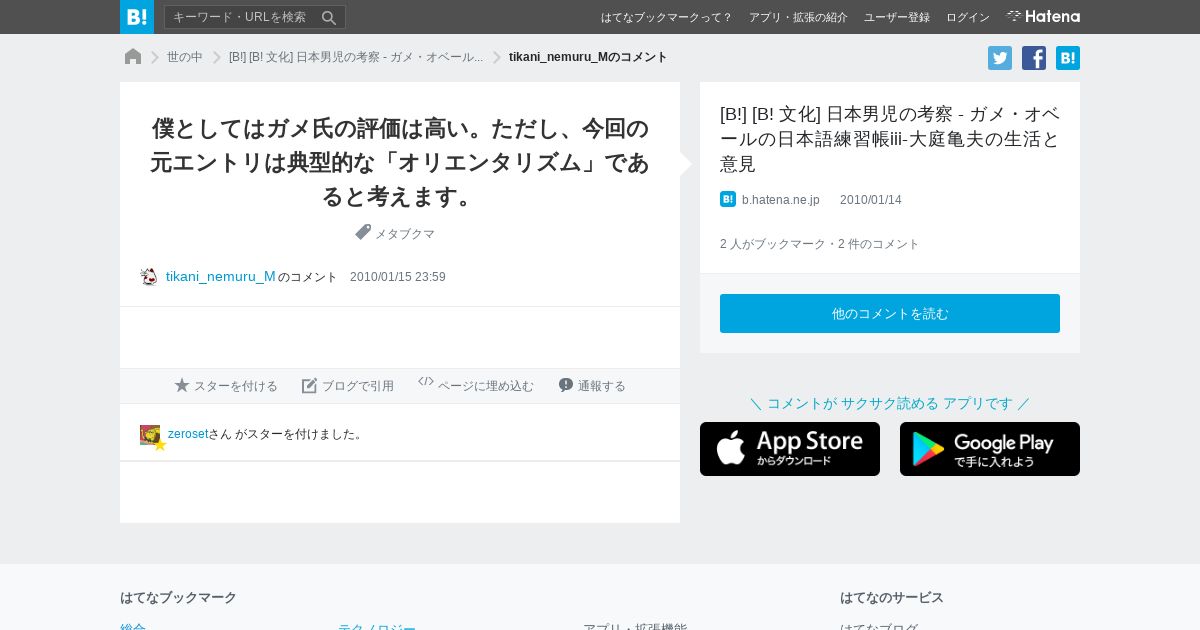The image size is (1200, 630).
Task: Share on Twitter icon
Action: pos(1000,58)
